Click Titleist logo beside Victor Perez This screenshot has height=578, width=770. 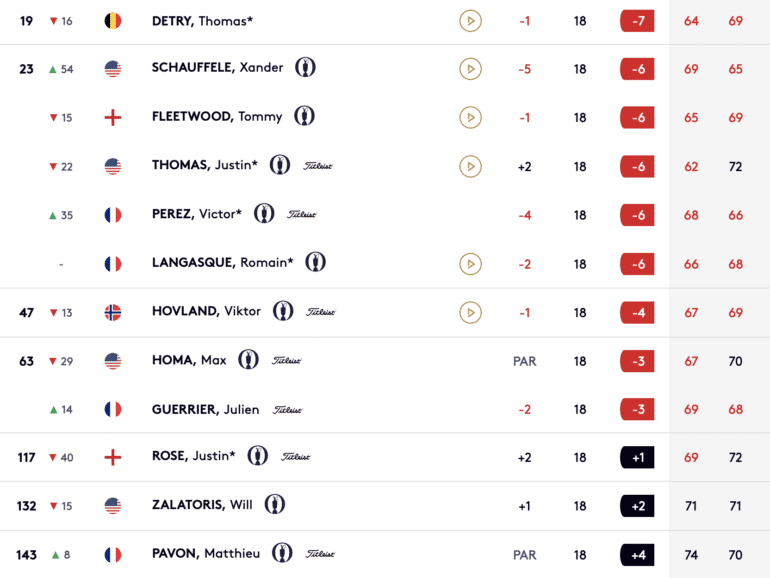pyautogui.click(x=302, y=215)
